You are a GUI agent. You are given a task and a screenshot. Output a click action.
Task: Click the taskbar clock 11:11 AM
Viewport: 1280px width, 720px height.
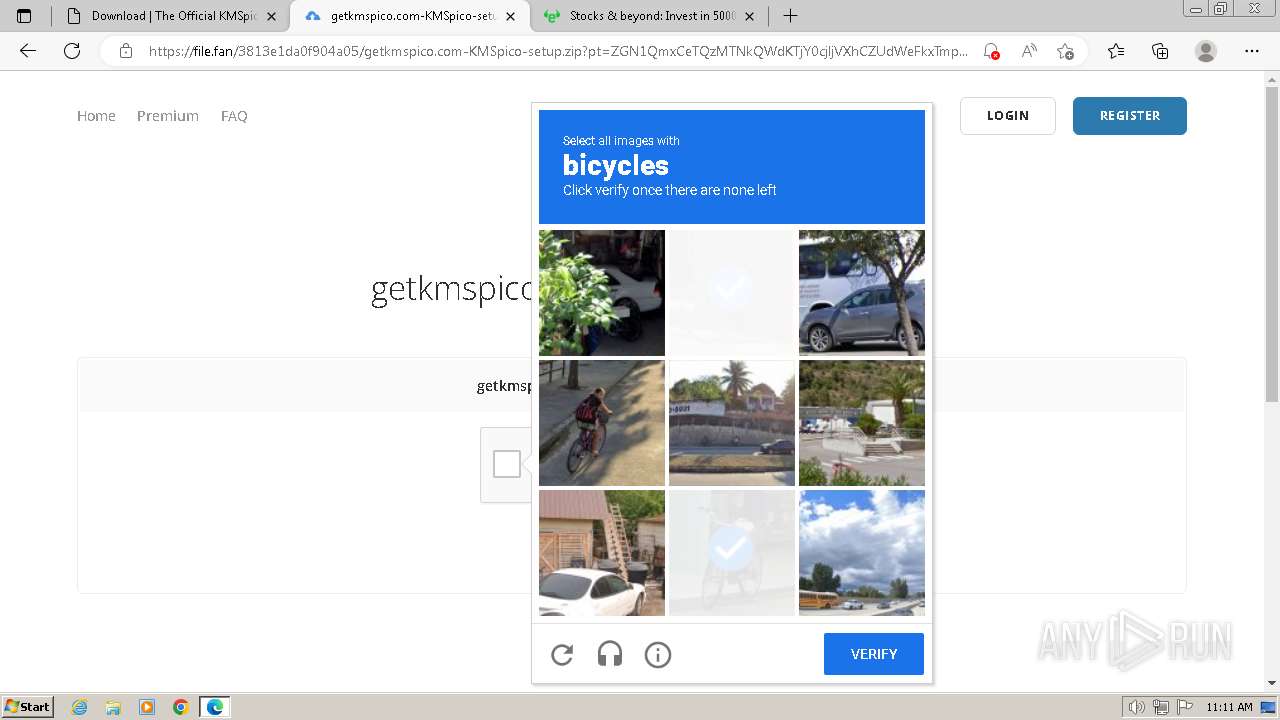pyautogui.click(x=1229, y=707)
